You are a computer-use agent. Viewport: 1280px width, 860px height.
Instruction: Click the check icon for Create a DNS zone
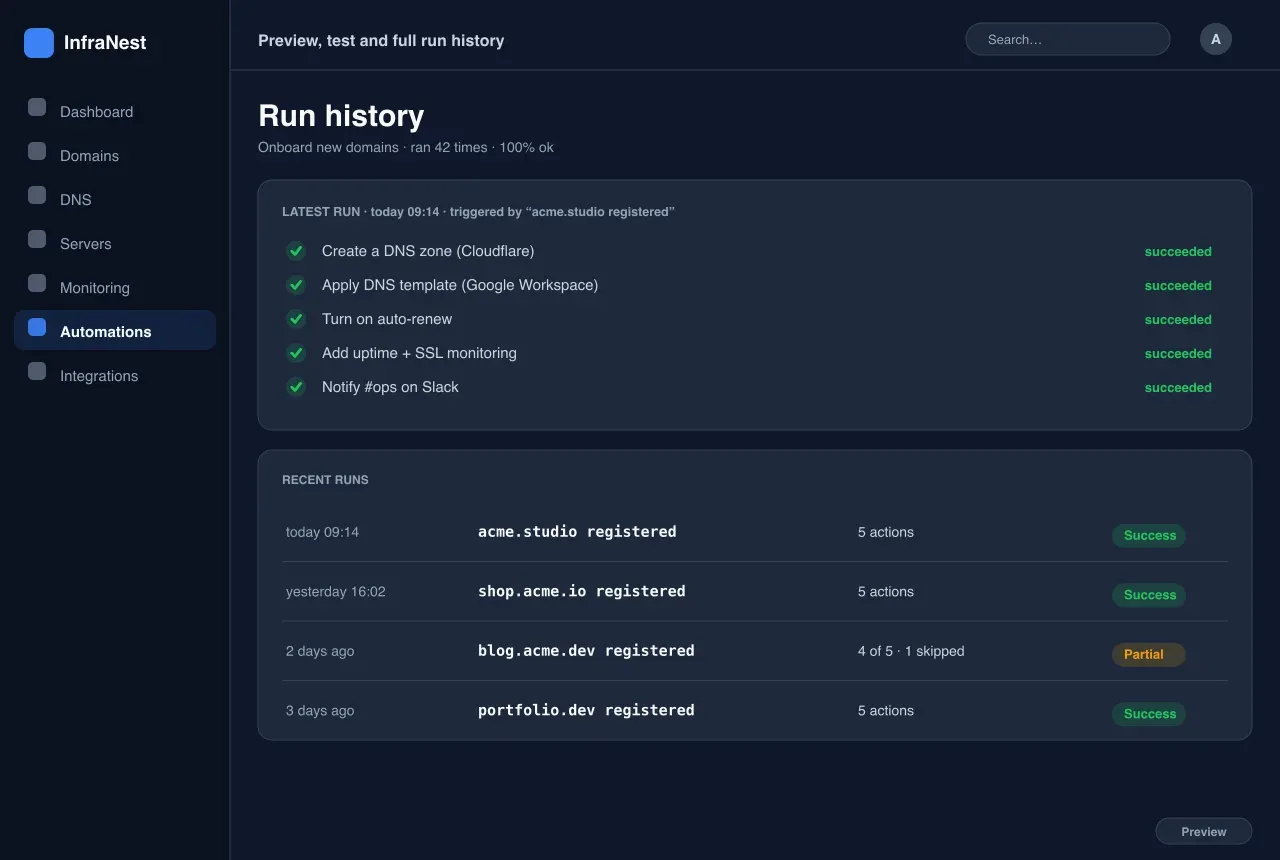click(x=296, y=251)
